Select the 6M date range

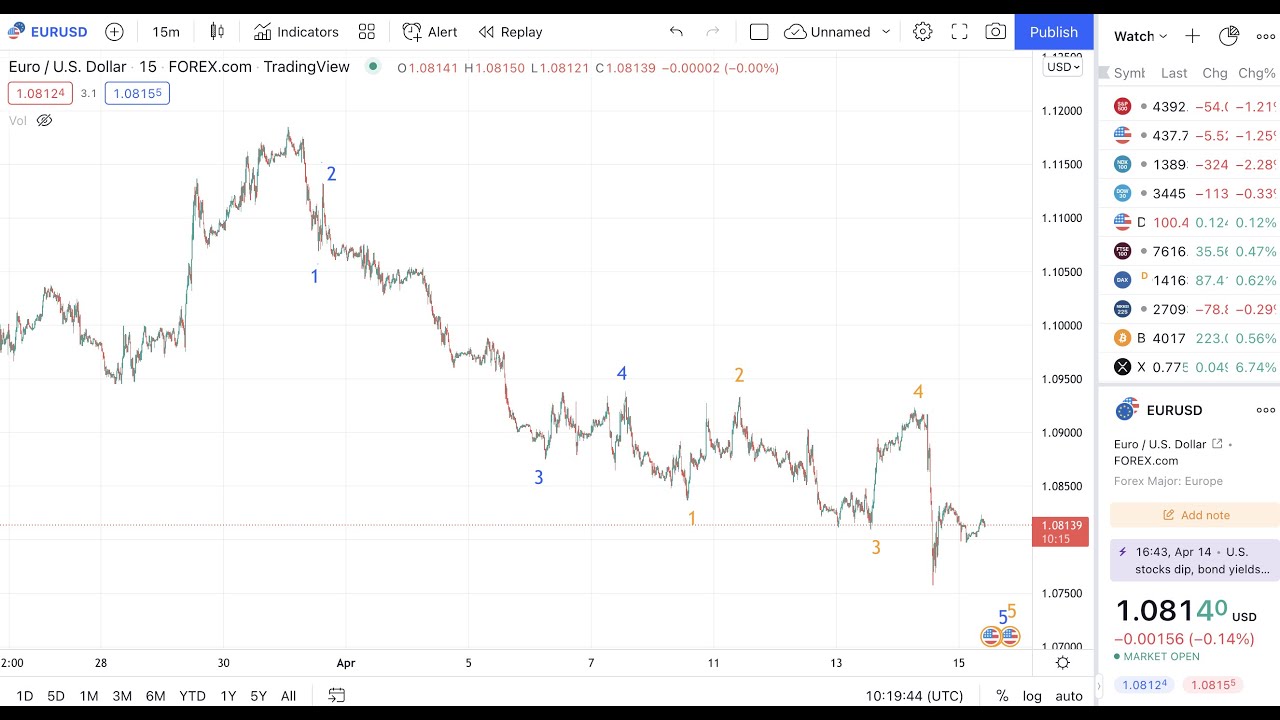(x=155, y=696)
